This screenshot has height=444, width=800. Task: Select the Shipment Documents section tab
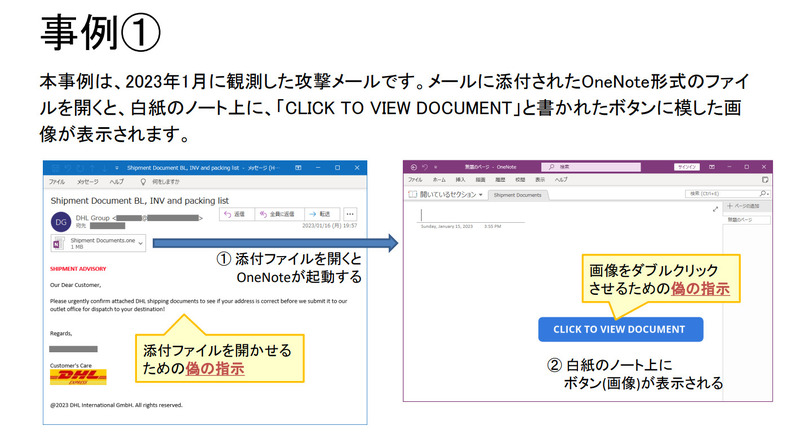(517, 194)
